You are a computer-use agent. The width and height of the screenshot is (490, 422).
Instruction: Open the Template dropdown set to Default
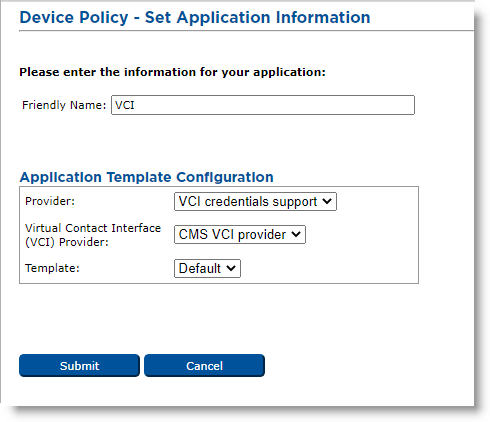coord(207,268)
